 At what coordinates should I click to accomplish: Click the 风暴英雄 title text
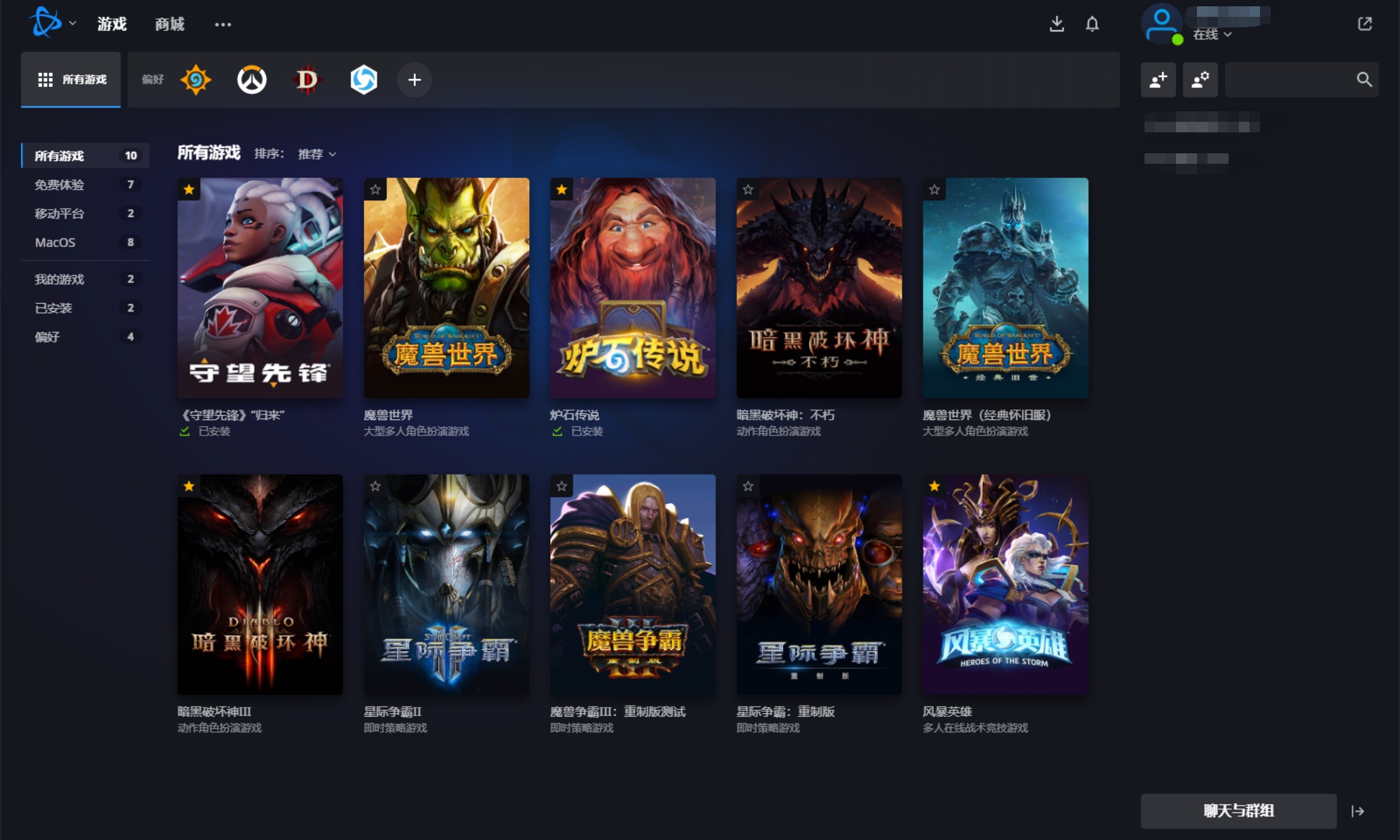[x=947, y=712]
